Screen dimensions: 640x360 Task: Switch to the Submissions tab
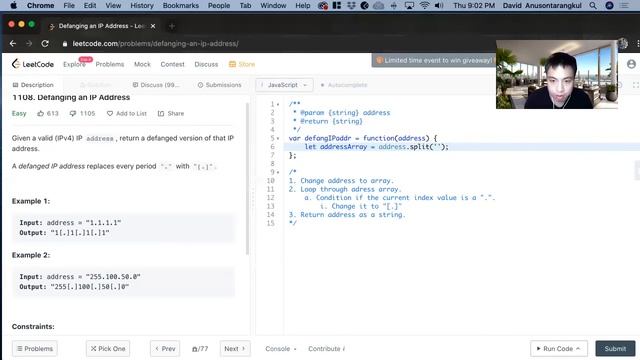(x=220, y=85)
